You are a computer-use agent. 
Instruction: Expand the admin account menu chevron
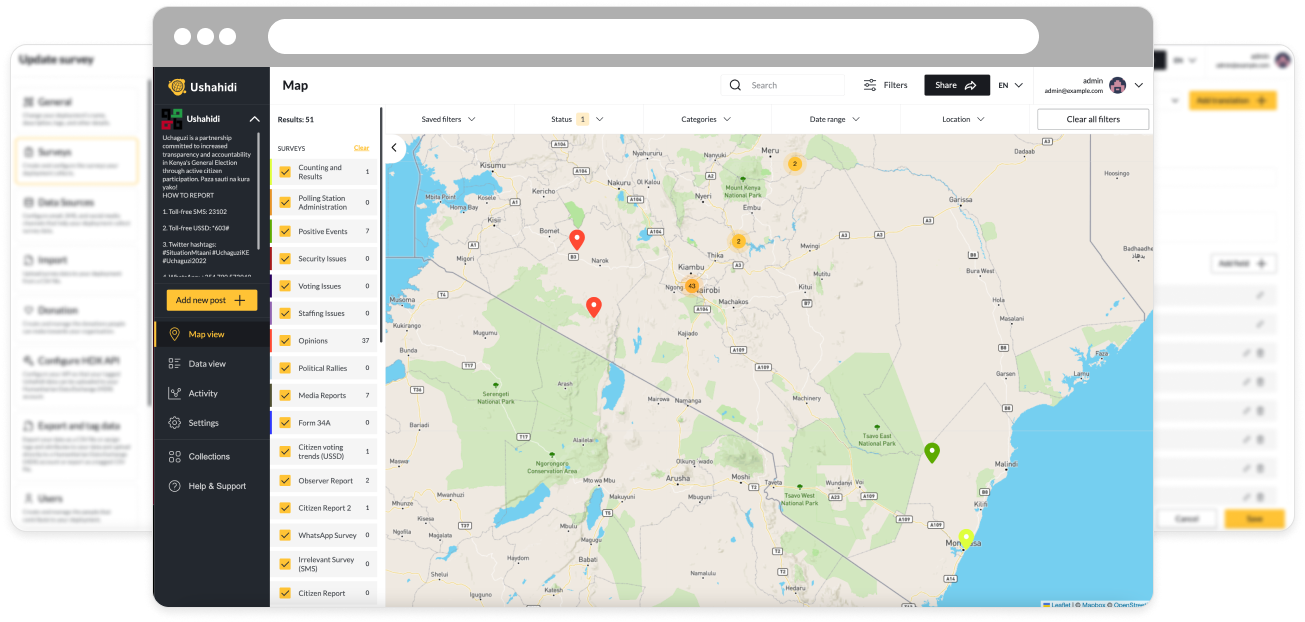1139,85
